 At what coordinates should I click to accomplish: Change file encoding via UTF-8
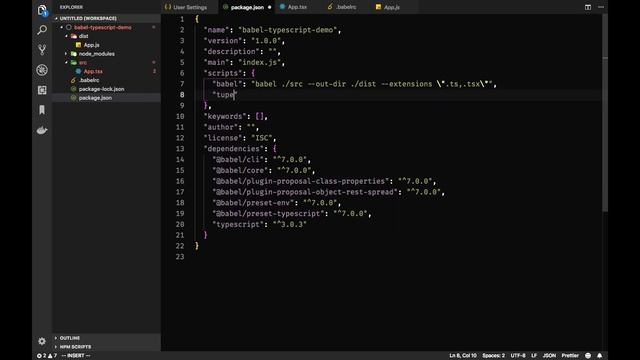518,356
